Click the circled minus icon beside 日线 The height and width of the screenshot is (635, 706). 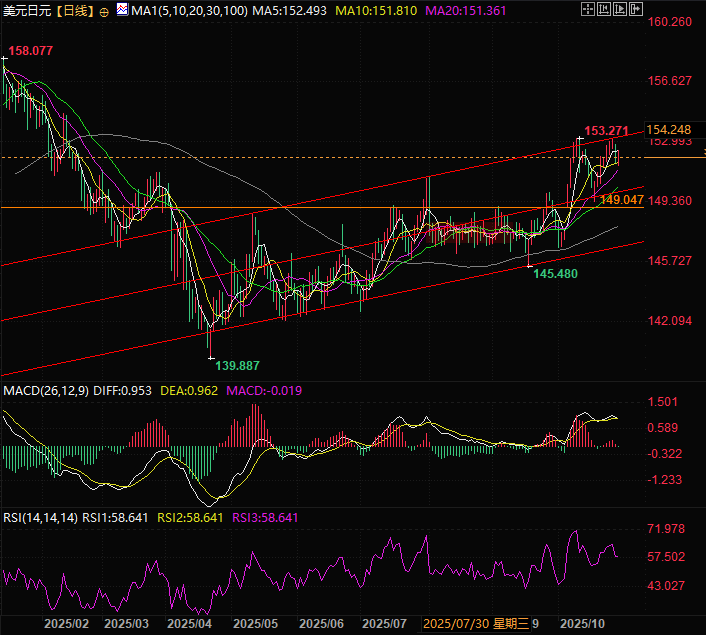coord(106,11)
